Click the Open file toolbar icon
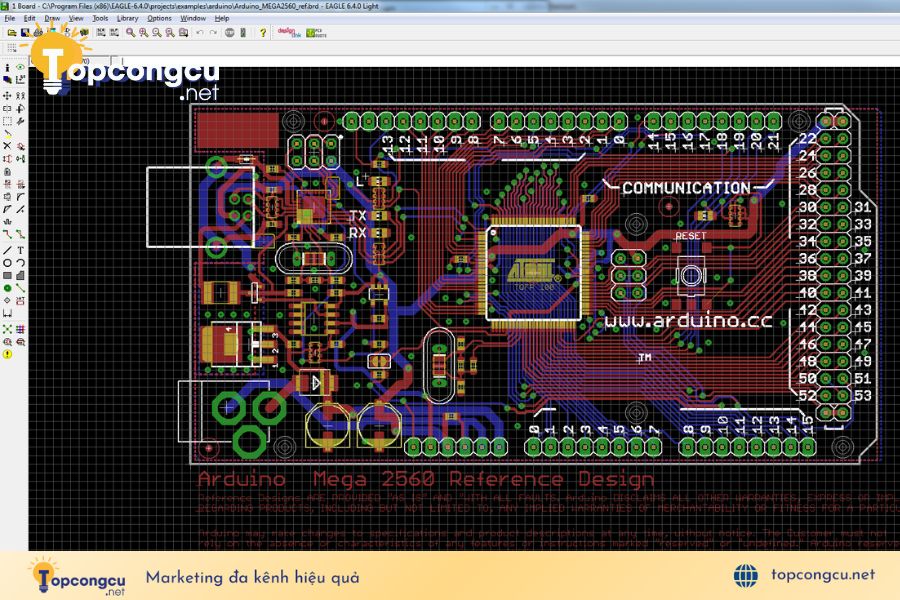The width and height of the screenshot is (900, 600). 11,33
